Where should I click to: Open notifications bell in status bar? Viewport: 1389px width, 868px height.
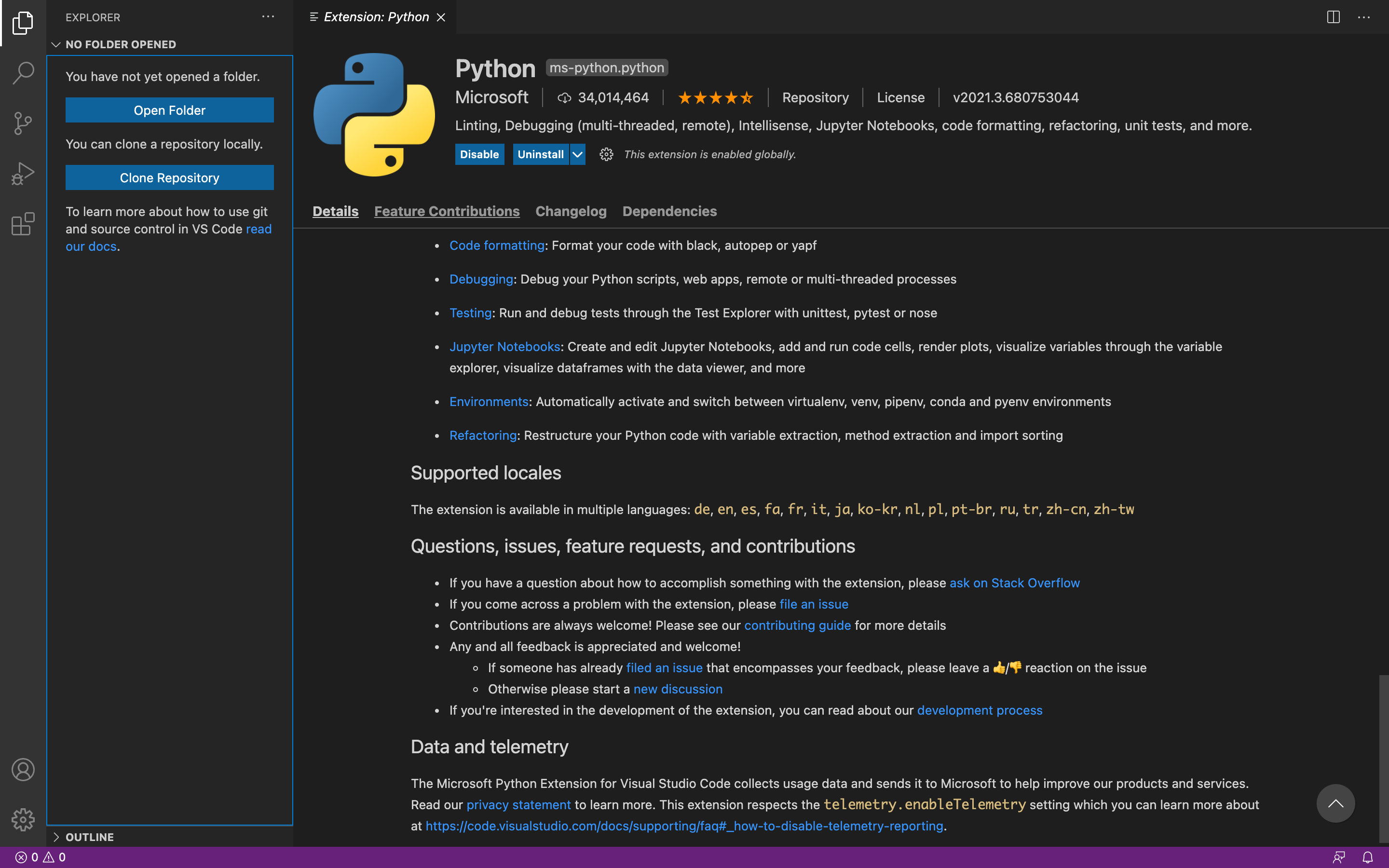pyautogui.click(x=1368, y=857)
